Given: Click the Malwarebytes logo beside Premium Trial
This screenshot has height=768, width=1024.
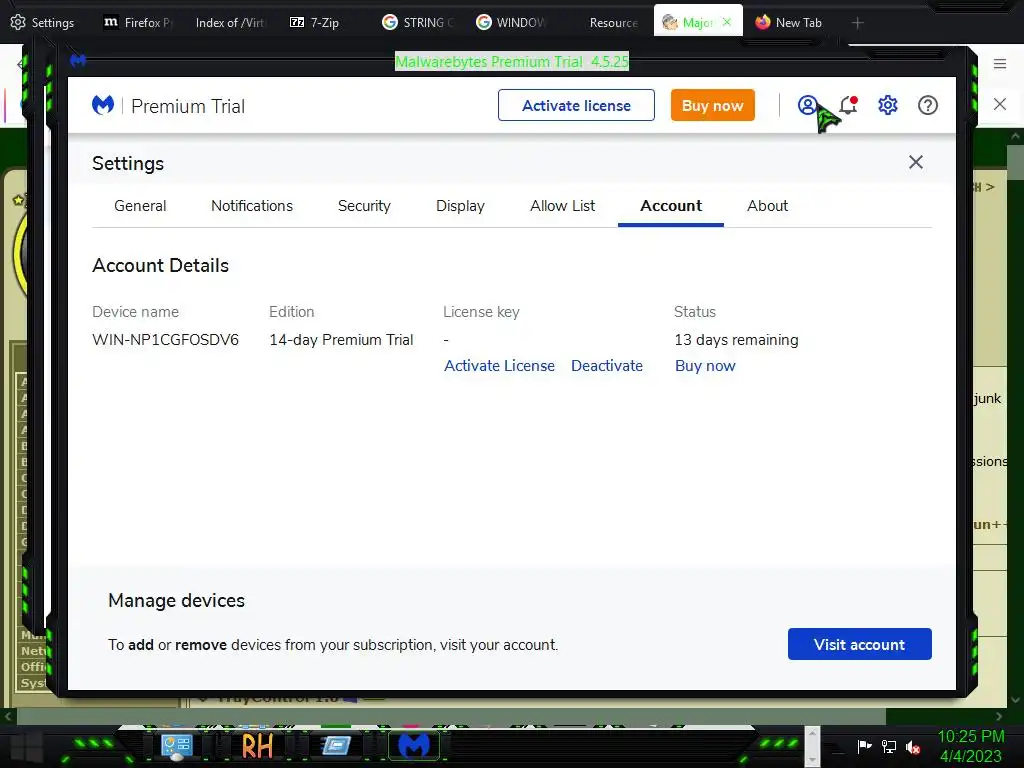Looking at the screenshot, I should 103,105.
